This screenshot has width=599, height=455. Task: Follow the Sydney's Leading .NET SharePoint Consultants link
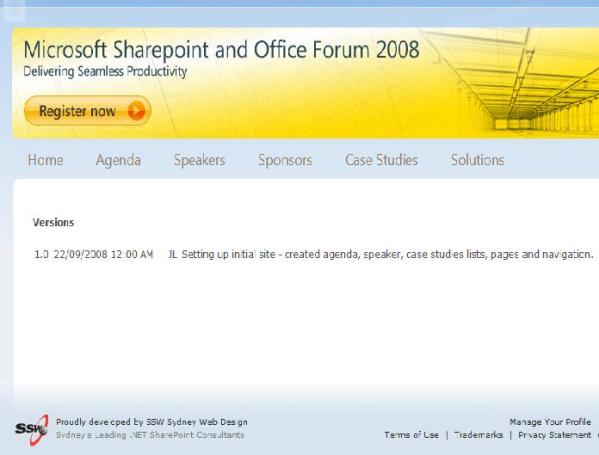(150, 435)
